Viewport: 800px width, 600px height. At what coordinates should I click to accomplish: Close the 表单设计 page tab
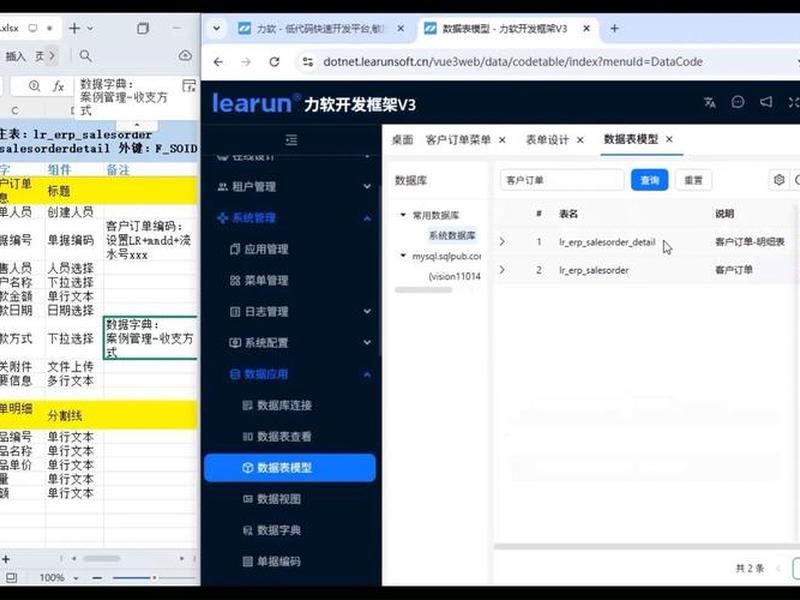(x=580, y=140)
